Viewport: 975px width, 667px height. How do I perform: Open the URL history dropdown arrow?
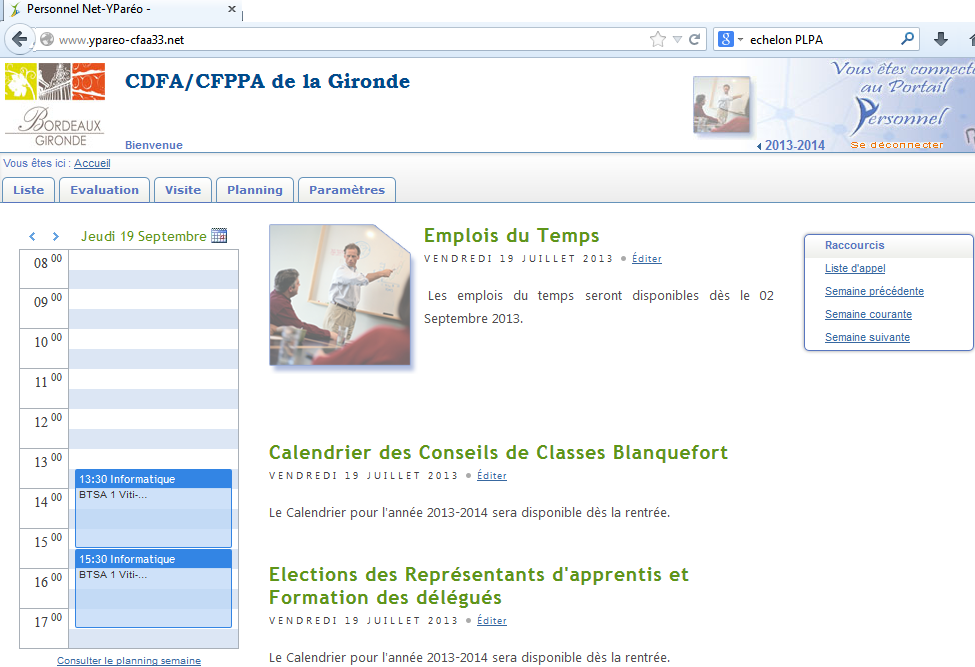(x=677, y=39)
